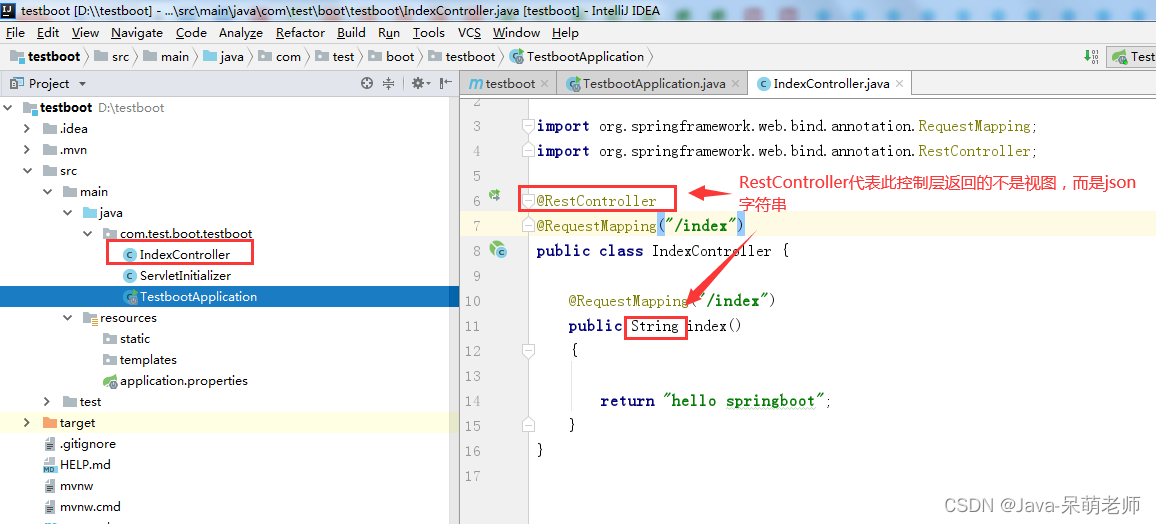Select the static folder in tree
The height and width of the screenshot is (524, 1156).
coord(135,339)
